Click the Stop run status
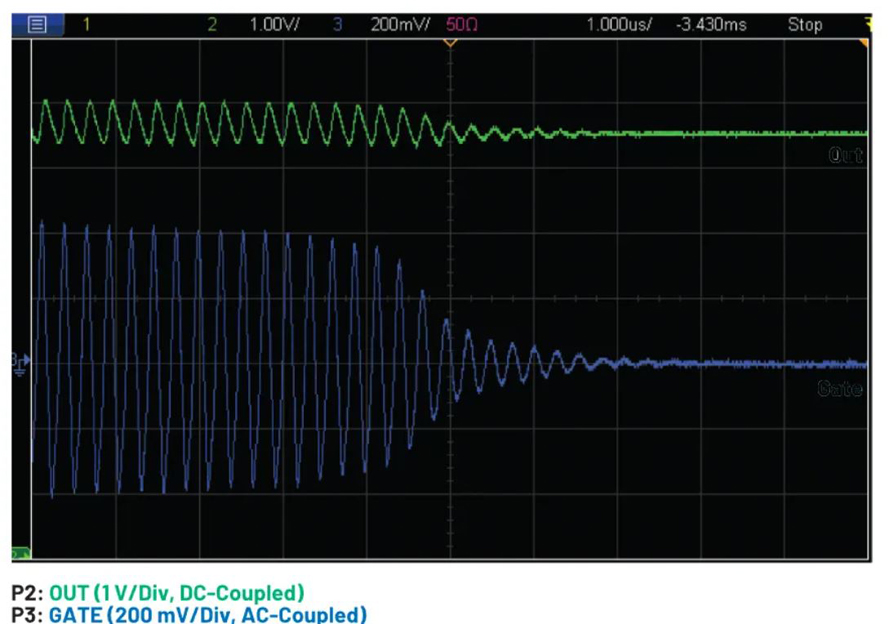The width and height of the screenshot is (889, 624). click(x=804, y=24)
